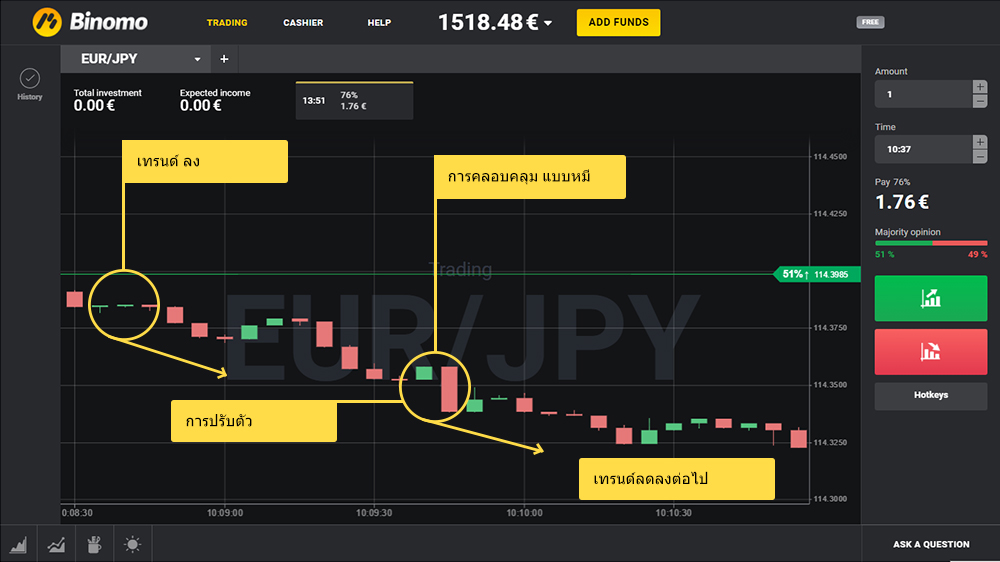Add new asset tab with plus
The image size is (1000, 562).
click(x=224, y=59)
